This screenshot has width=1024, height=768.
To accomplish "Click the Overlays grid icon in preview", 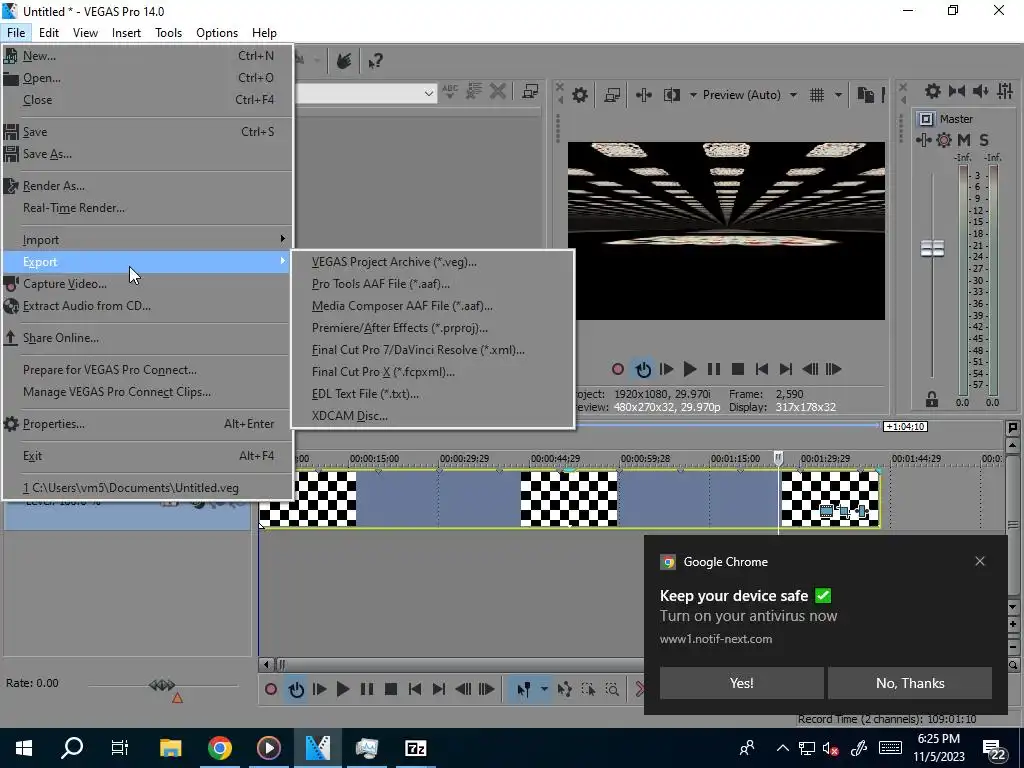I will (817, 95).
